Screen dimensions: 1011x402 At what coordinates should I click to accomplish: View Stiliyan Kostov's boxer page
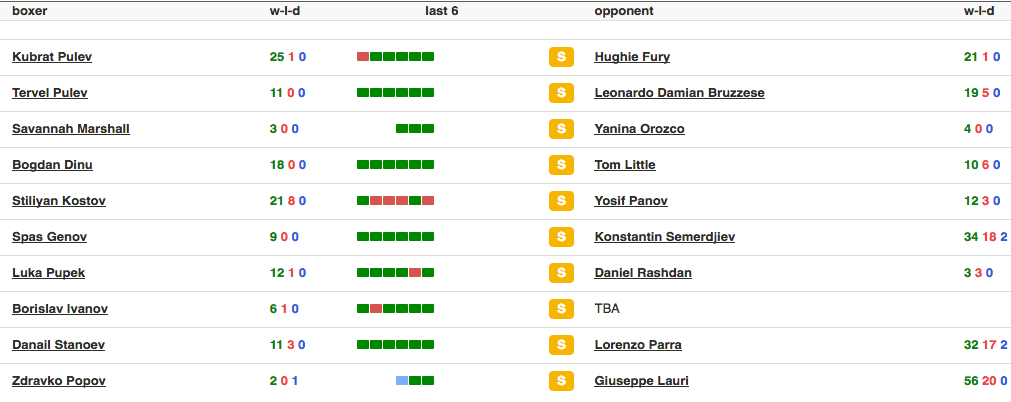click(58, 201)
